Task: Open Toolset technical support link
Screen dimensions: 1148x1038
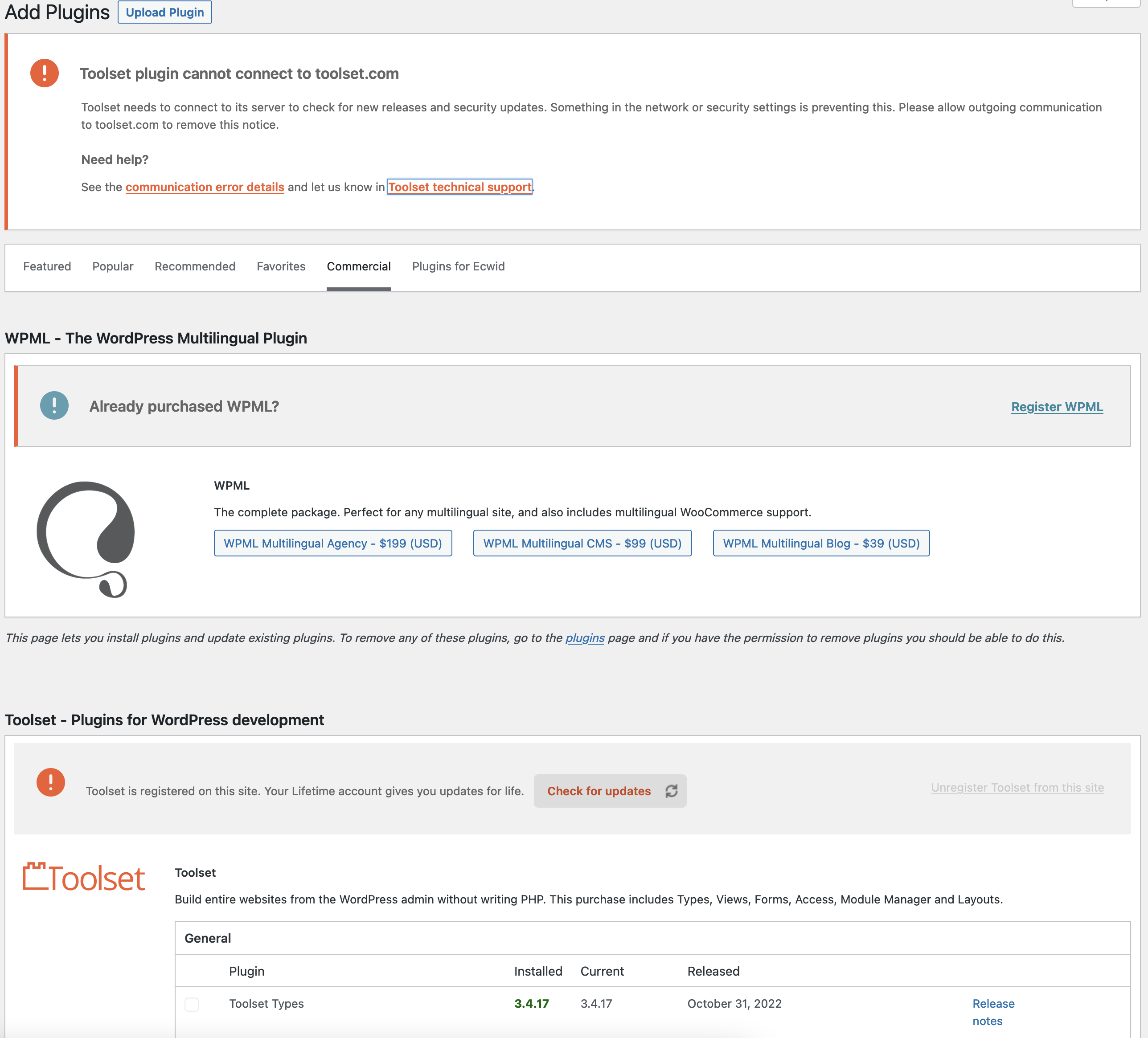Action: (459, 187)
